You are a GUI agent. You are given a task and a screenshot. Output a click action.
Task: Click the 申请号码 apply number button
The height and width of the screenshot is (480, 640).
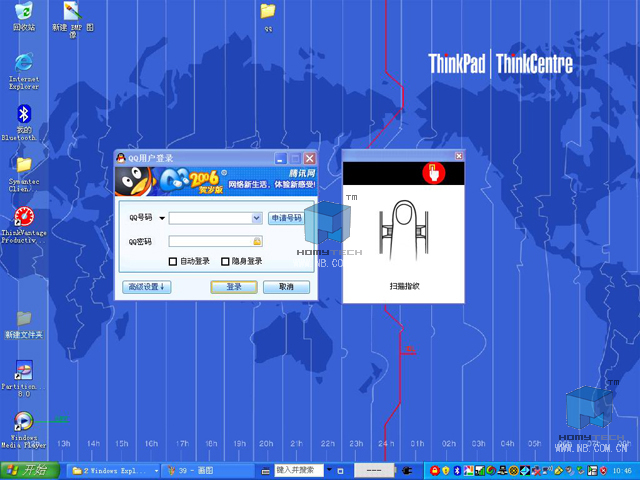pos(285,217)
